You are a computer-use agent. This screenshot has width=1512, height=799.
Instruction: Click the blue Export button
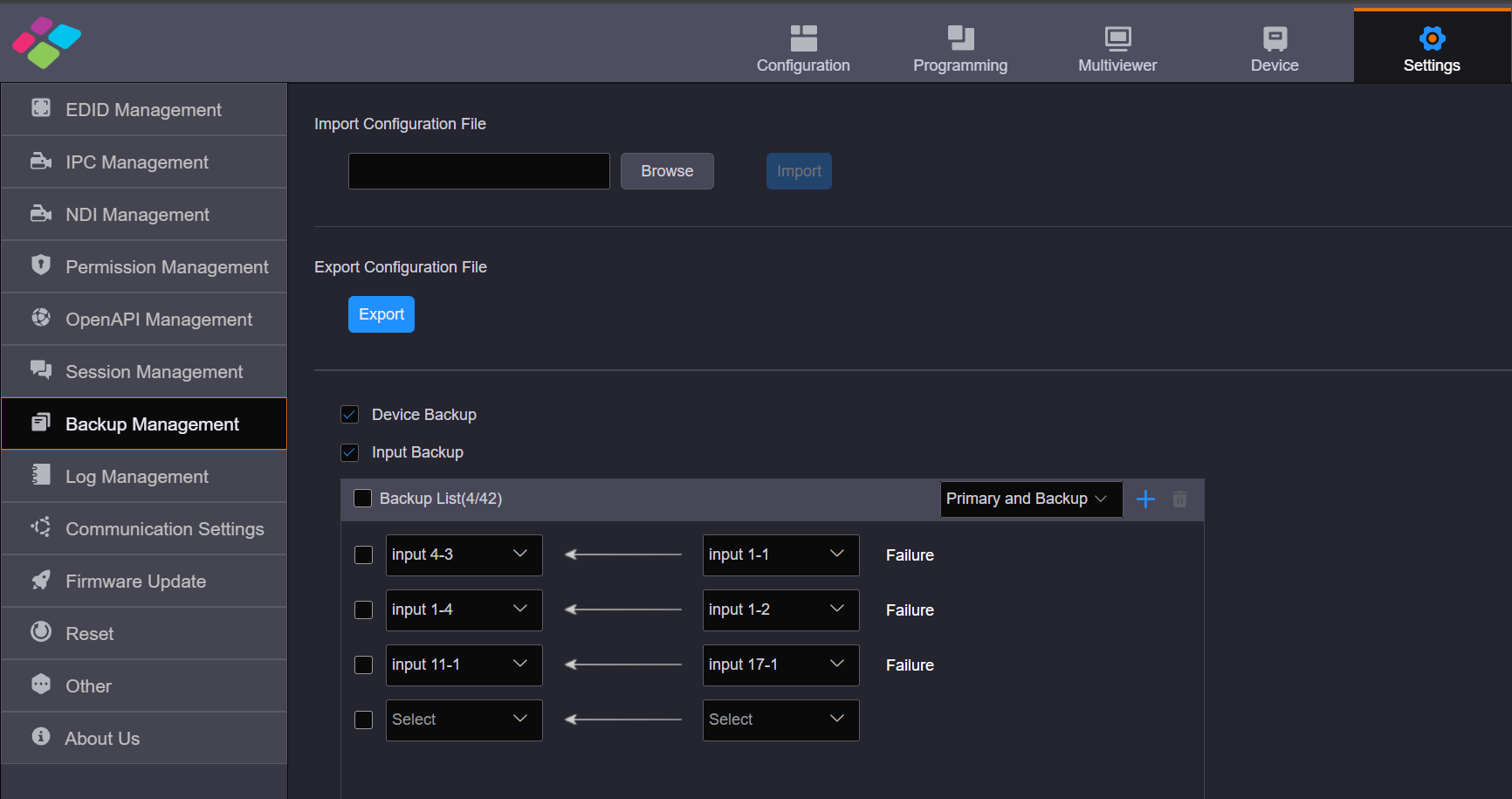coord(381,314)
